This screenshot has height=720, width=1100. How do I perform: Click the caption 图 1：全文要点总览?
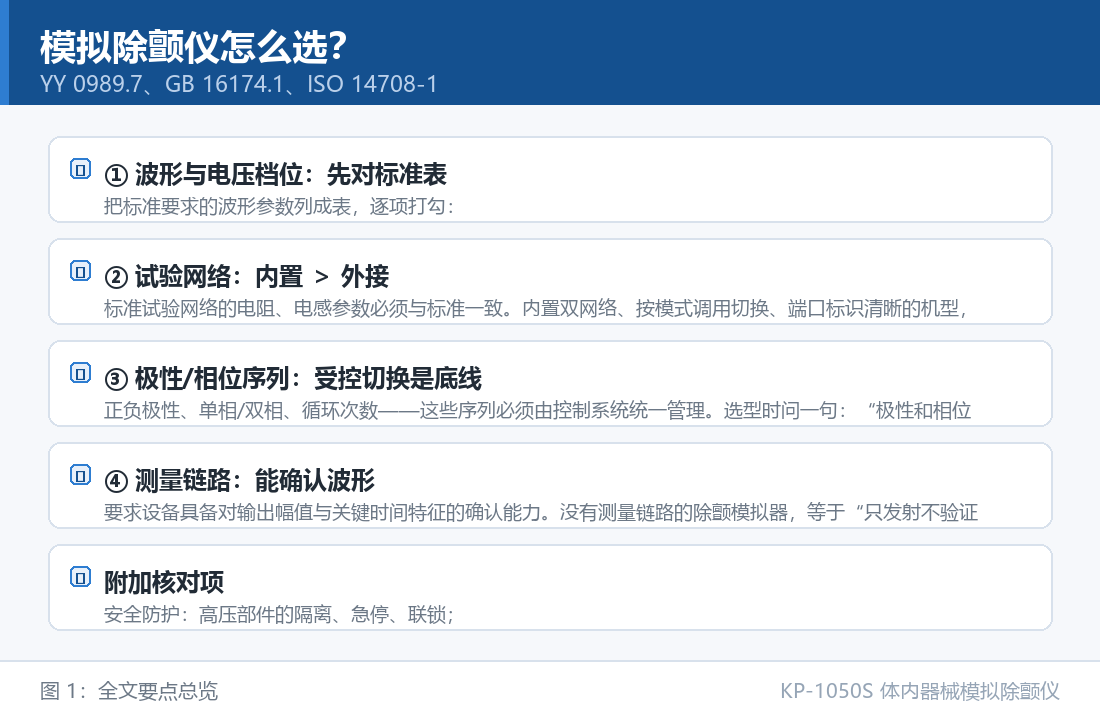click(129, 691)
